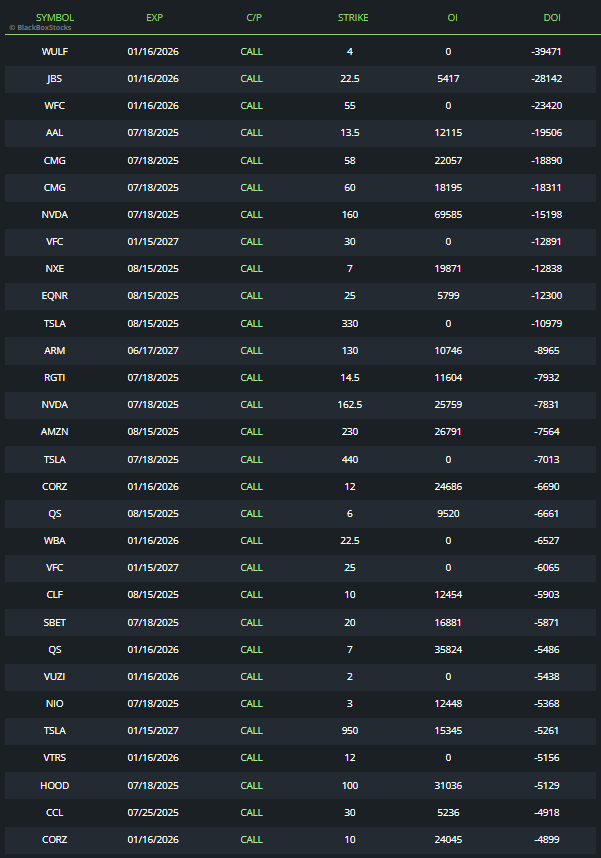Click CALL in the WULF row
The height and width of the screenshot is (858, 601).
252,51
